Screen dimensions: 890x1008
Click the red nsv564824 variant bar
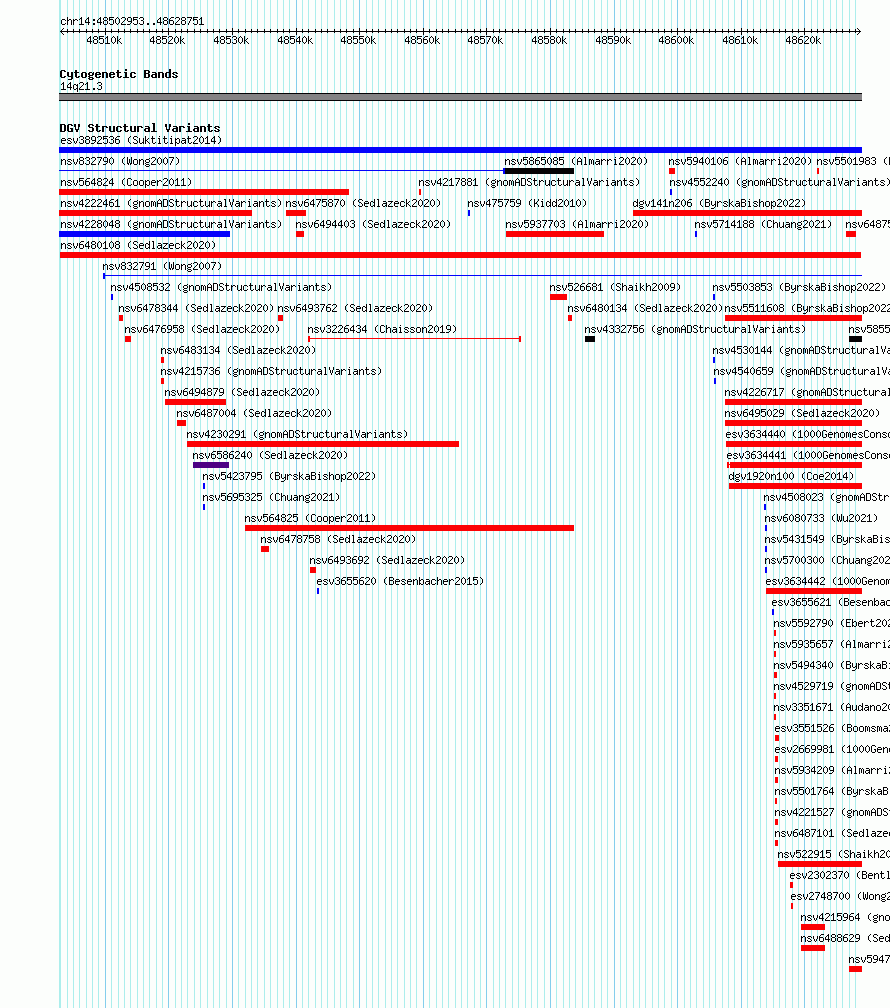(x=204, y=192)
